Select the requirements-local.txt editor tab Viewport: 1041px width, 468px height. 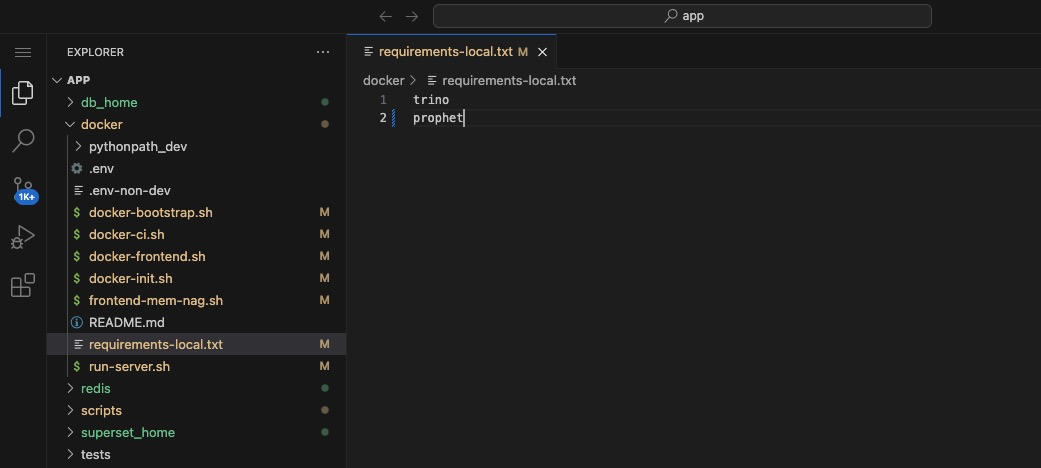451,52
